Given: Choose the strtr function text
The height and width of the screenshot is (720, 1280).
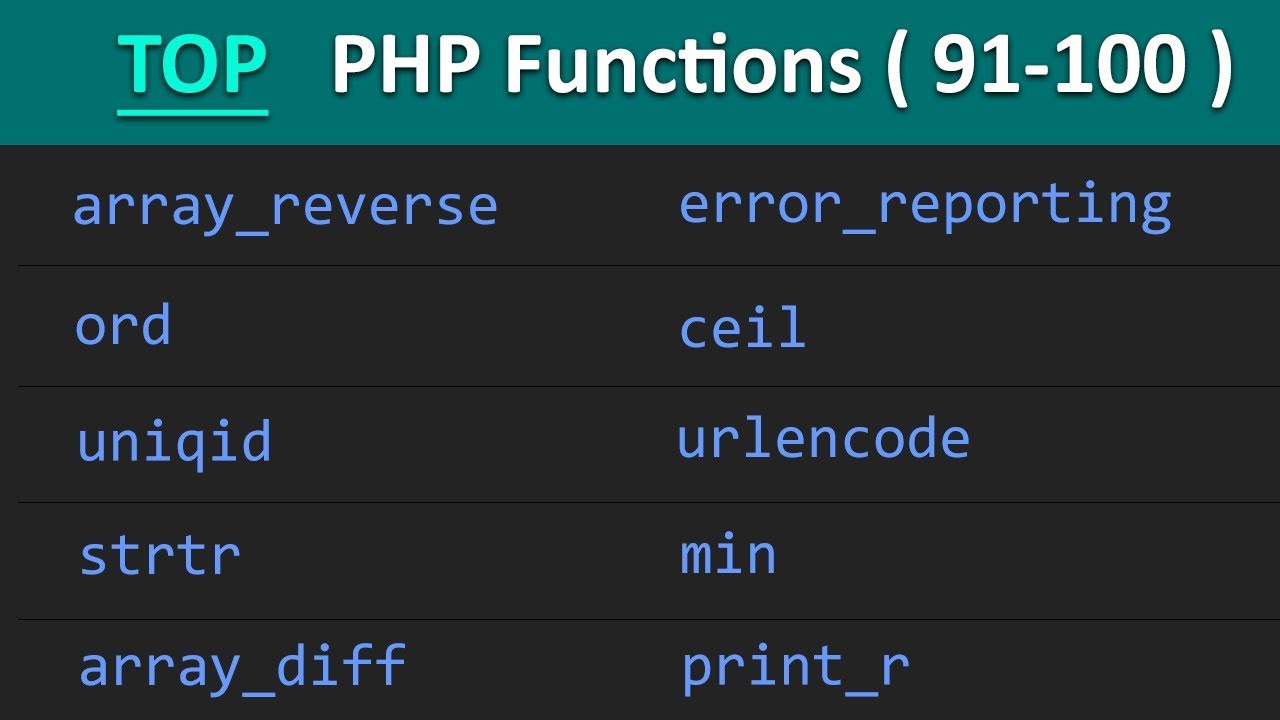Looking at the screenshot, I should pyautogui.click(x=160, y=556).
